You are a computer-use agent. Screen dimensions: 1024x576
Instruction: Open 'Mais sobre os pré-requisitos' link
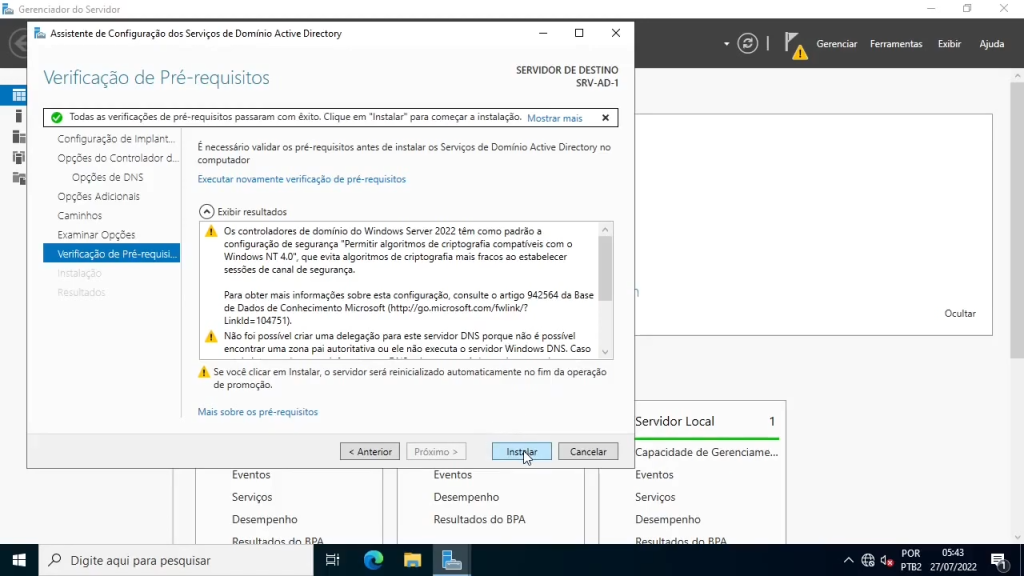click(x=257, y=411)
